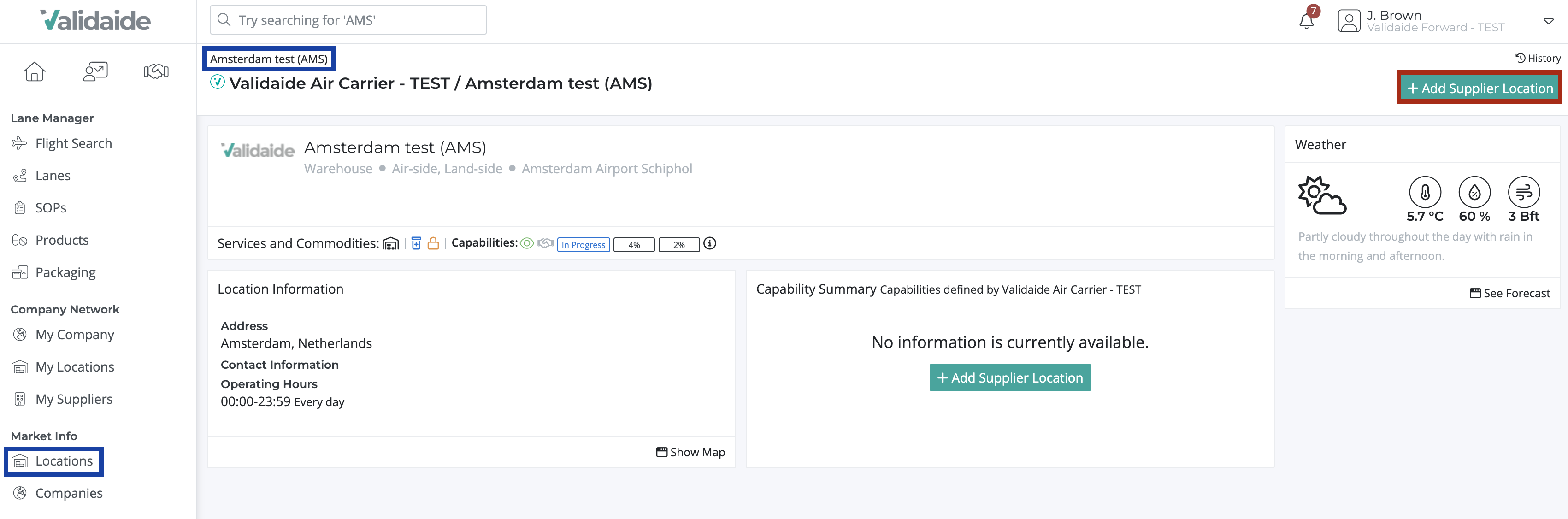This screenshot has width=1568, height=519.
Task: Open Products in the sidebar
Action: pos(62,240)
